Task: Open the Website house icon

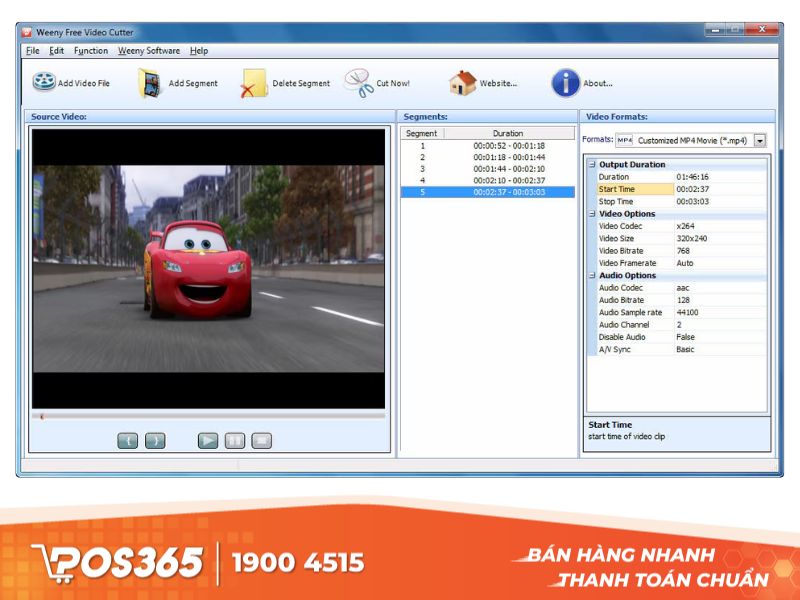Action: (462, 83)
